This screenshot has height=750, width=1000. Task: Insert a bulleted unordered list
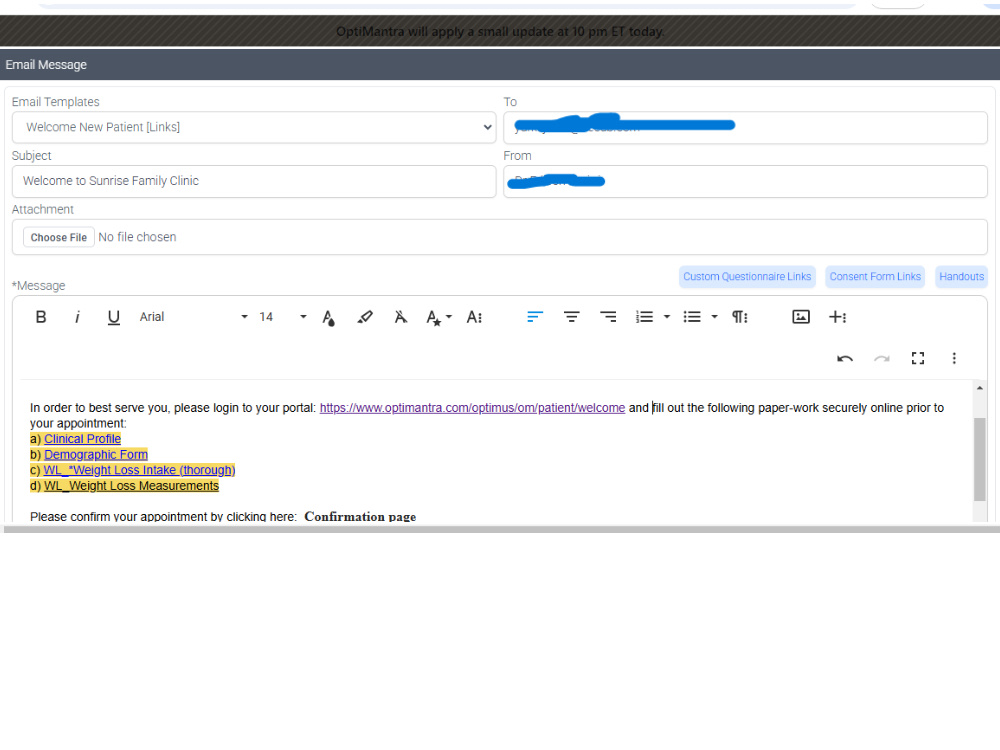[x=692, y=317]
